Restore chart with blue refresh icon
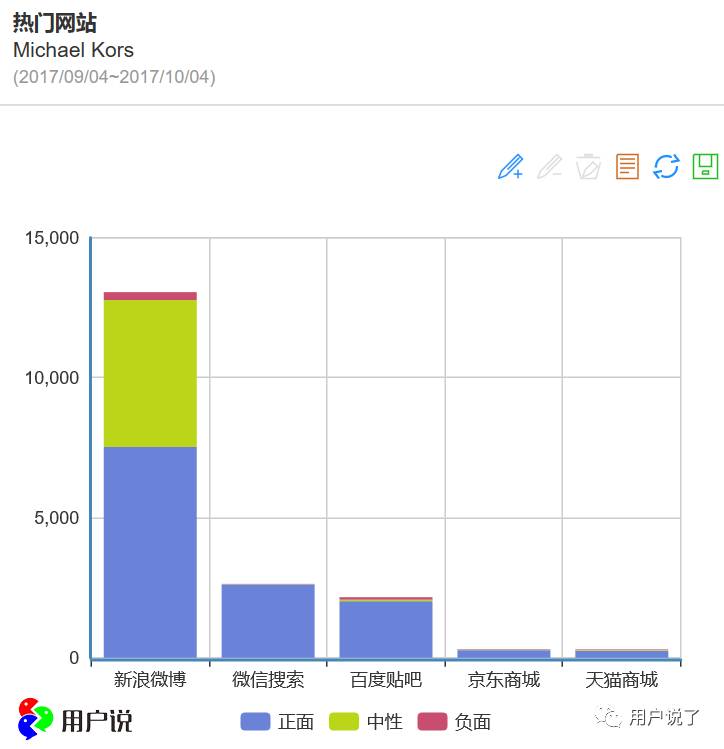This screenshot has height=749, width=724. [666, 166]
